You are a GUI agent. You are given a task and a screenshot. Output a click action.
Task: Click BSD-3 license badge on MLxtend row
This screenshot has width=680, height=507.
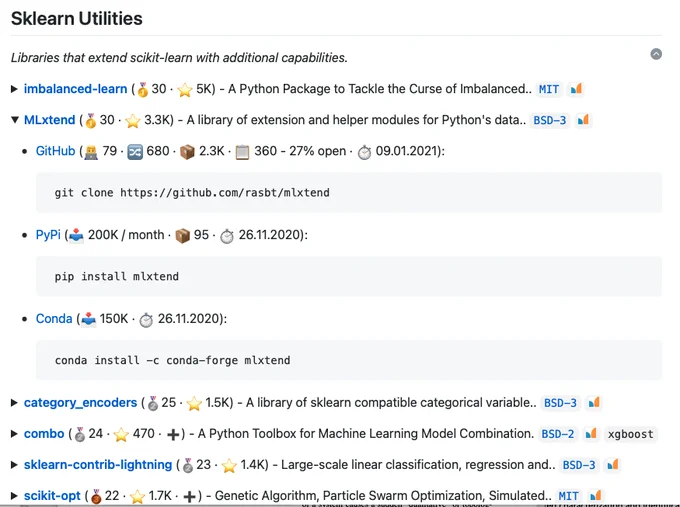[550, 120]
